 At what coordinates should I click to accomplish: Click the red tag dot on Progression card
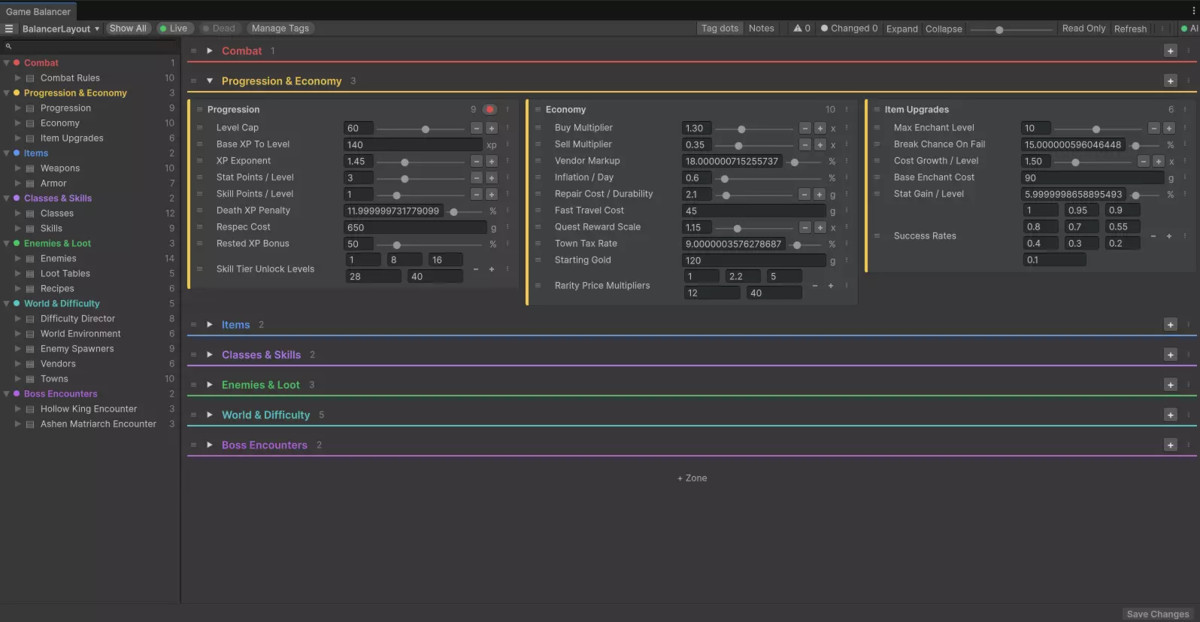pos(490,110)
